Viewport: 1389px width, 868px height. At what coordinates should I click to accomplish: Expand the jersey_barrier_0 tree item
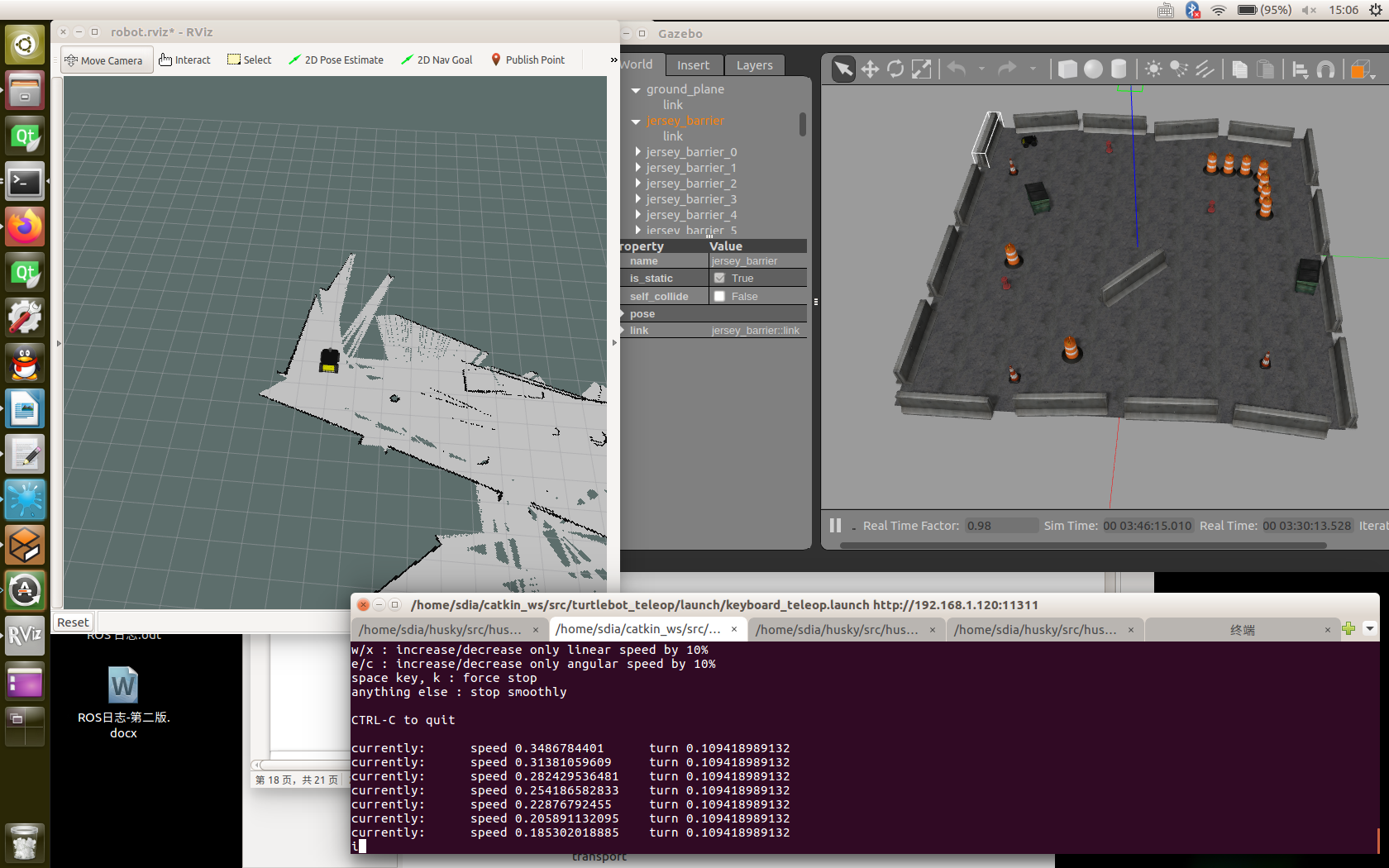point(637,152)
